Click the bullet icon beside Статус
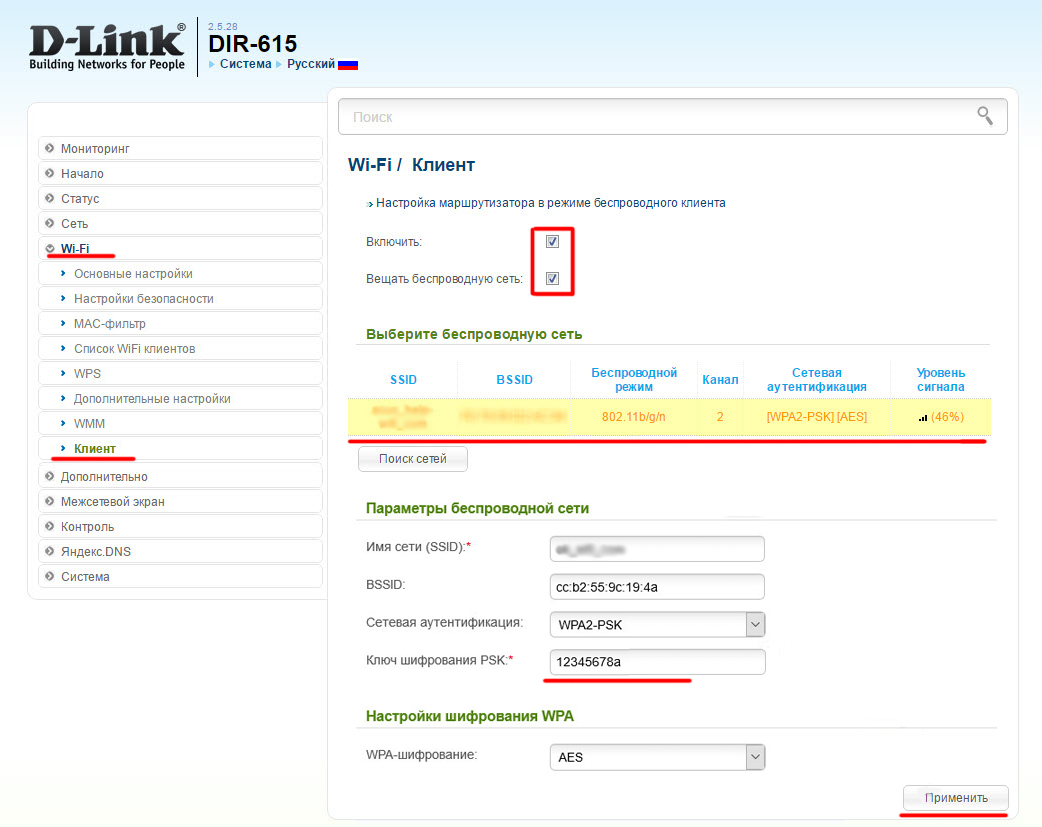Screen dimensions: 1042x827 tap(49, 198)
